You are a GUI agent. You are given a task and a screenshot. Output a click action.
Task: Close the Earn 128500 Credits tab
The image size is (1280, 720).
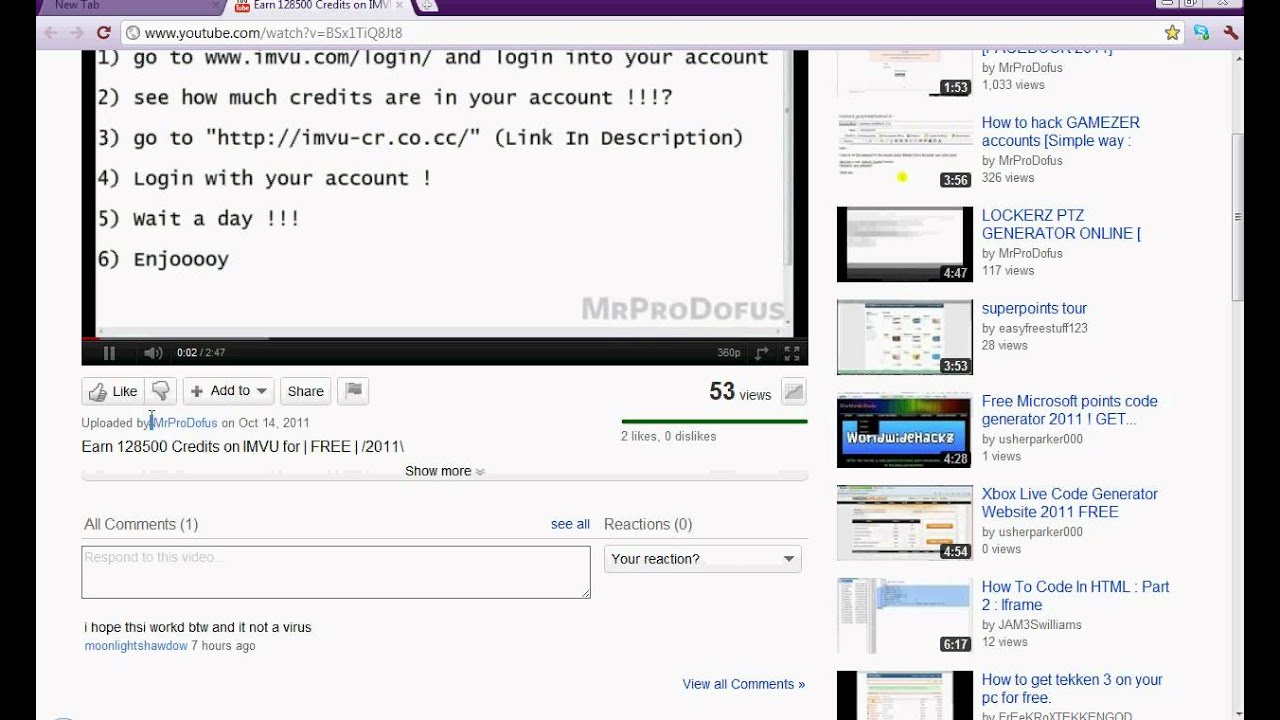[x=400, y=5]
